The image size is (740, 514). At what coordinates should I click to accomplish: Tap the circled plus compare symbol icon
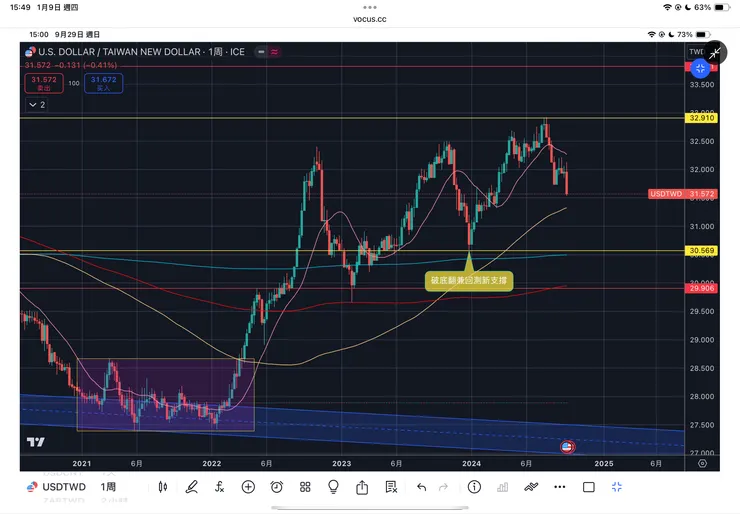248,487
